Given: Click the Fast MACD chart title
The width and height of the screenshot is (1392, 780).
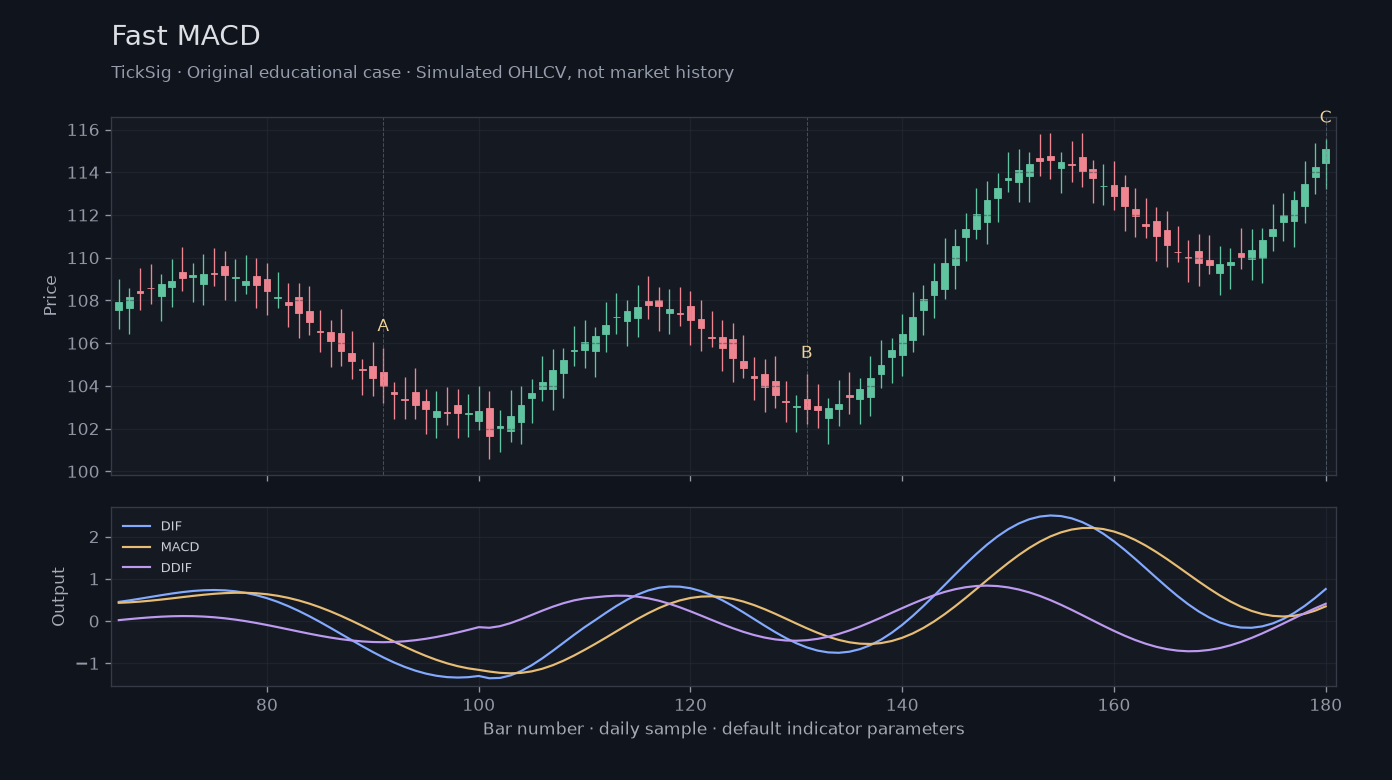Looking at the screenshot, I should [186, 36].
